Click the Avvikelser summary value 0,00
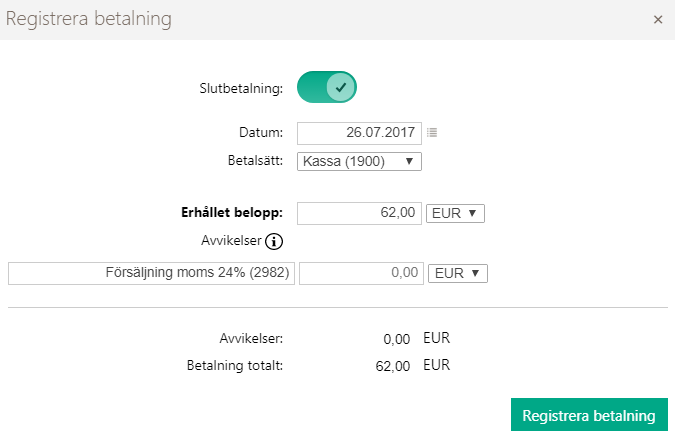This screenshot has height=440, width=675. pyautogui.click(x=396, y=339)
